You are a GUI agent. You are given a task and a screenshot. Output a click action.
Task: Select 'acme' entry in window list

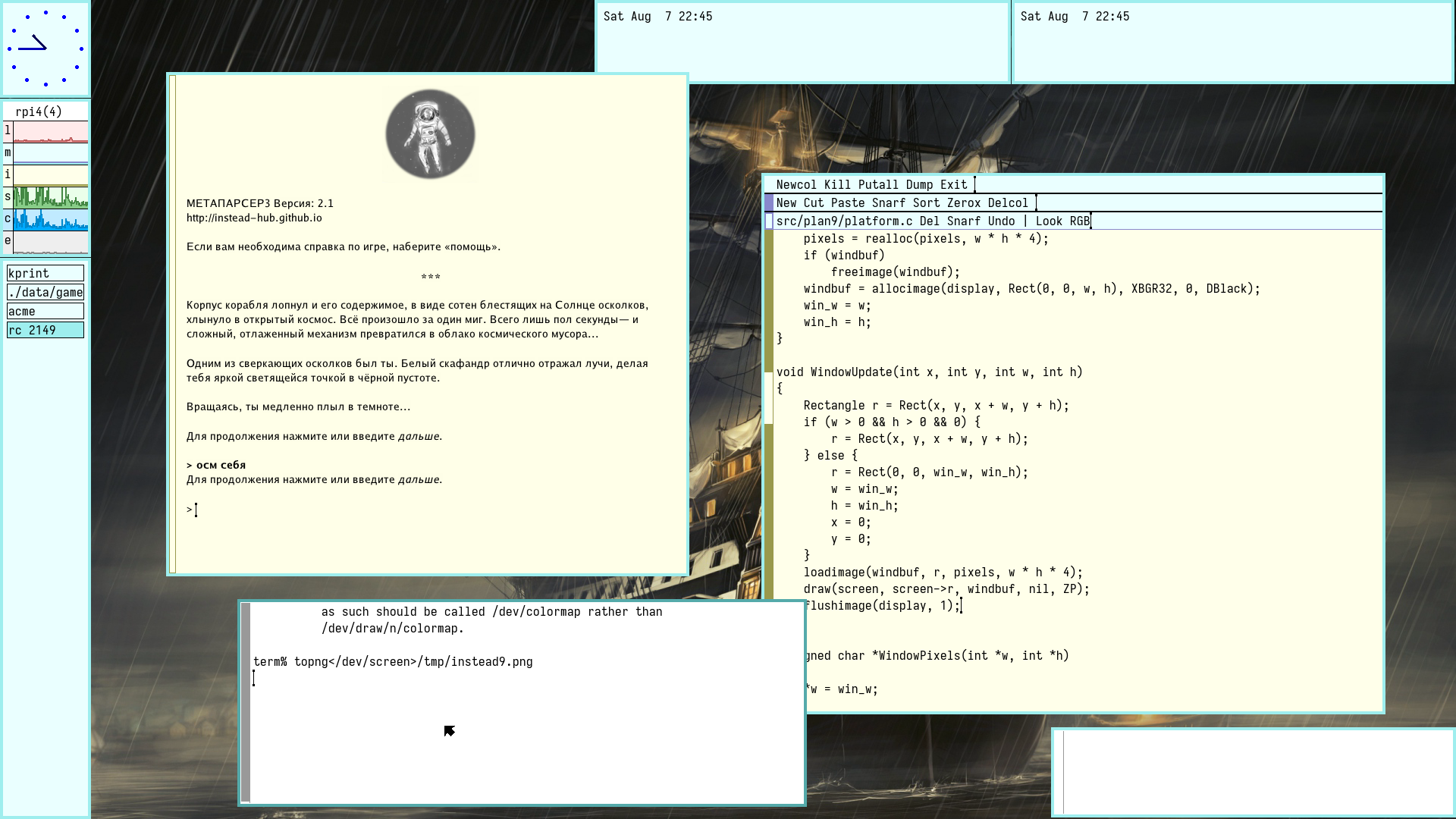(45, 311)
